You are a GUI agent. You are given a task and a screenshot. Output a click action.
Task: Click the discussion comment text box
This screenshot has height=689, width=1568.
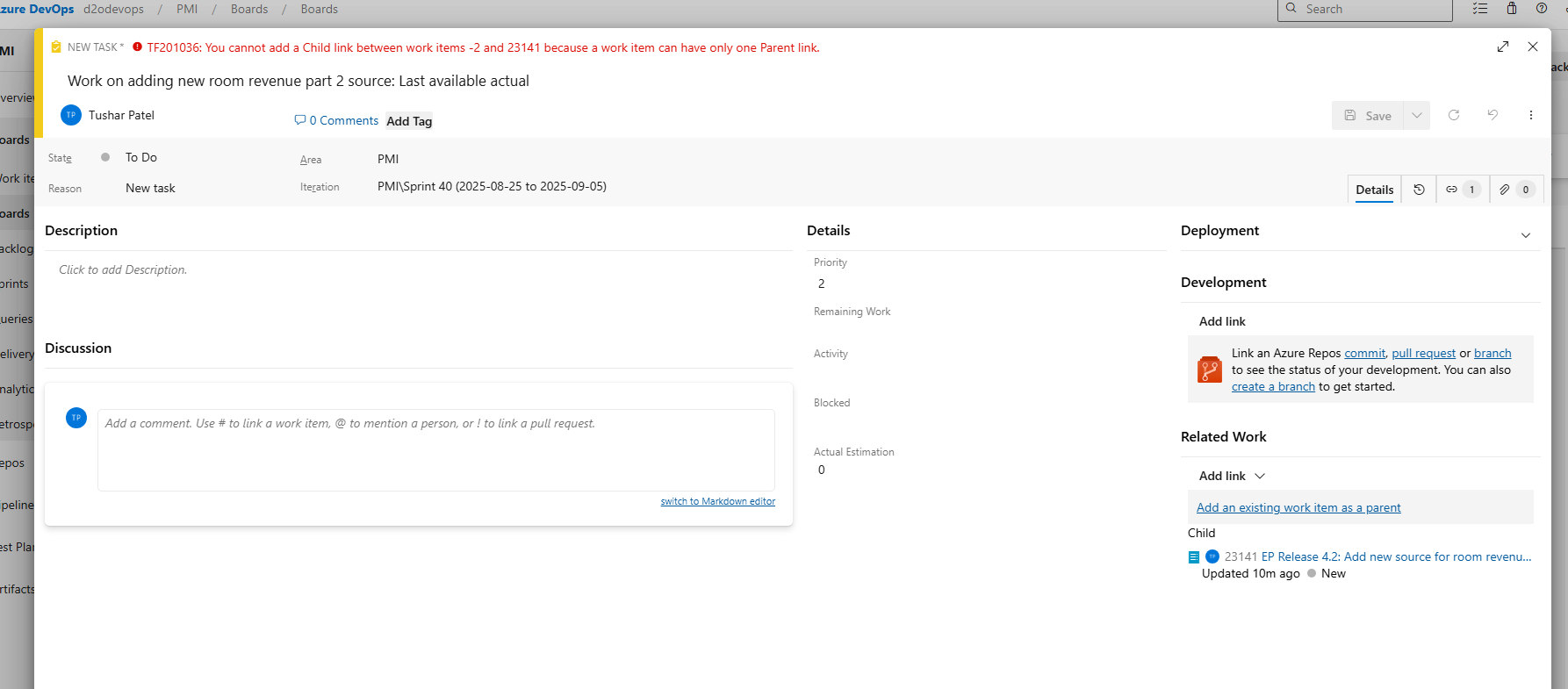tap(436, 449)
